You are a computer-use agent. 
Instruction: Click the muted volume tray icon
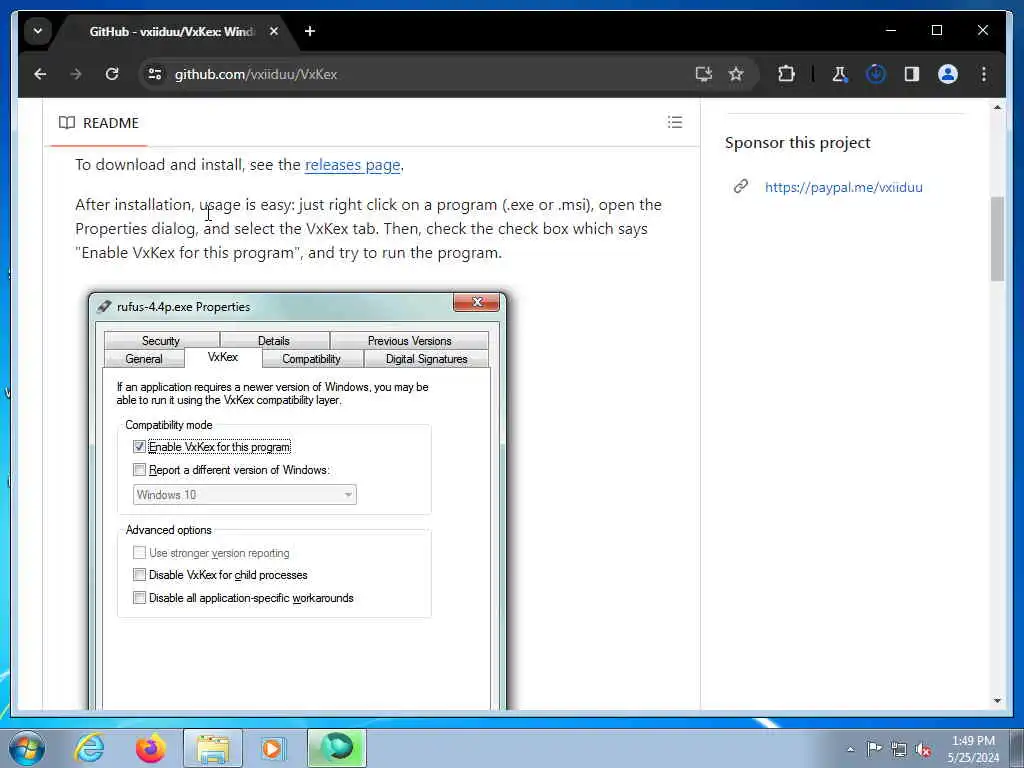[923, 749]
